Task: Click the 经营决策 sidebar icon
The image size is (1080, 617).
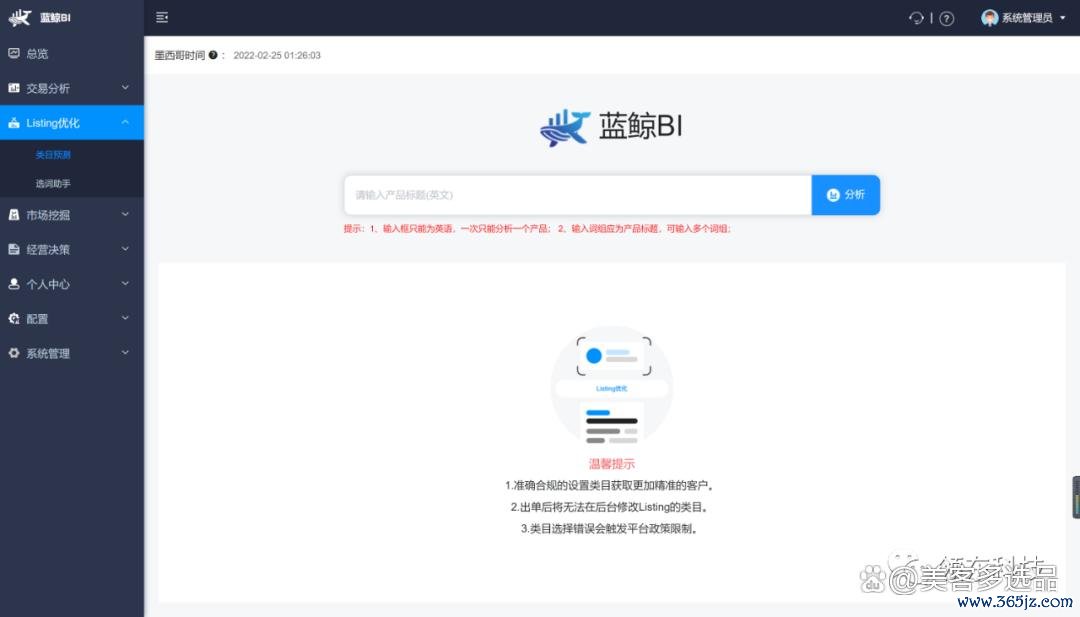Action: tap(14, 249)
